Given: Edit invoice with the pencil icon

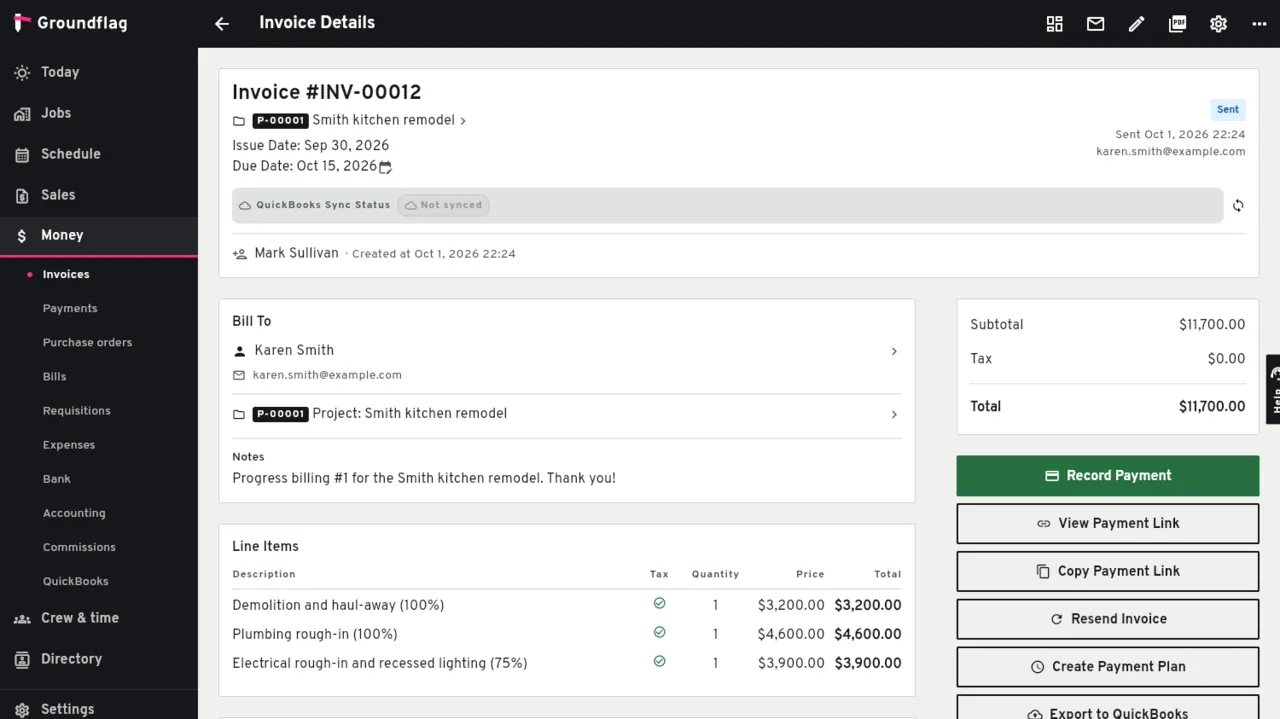Looking at the screenshot, I should click(1136, 24).
